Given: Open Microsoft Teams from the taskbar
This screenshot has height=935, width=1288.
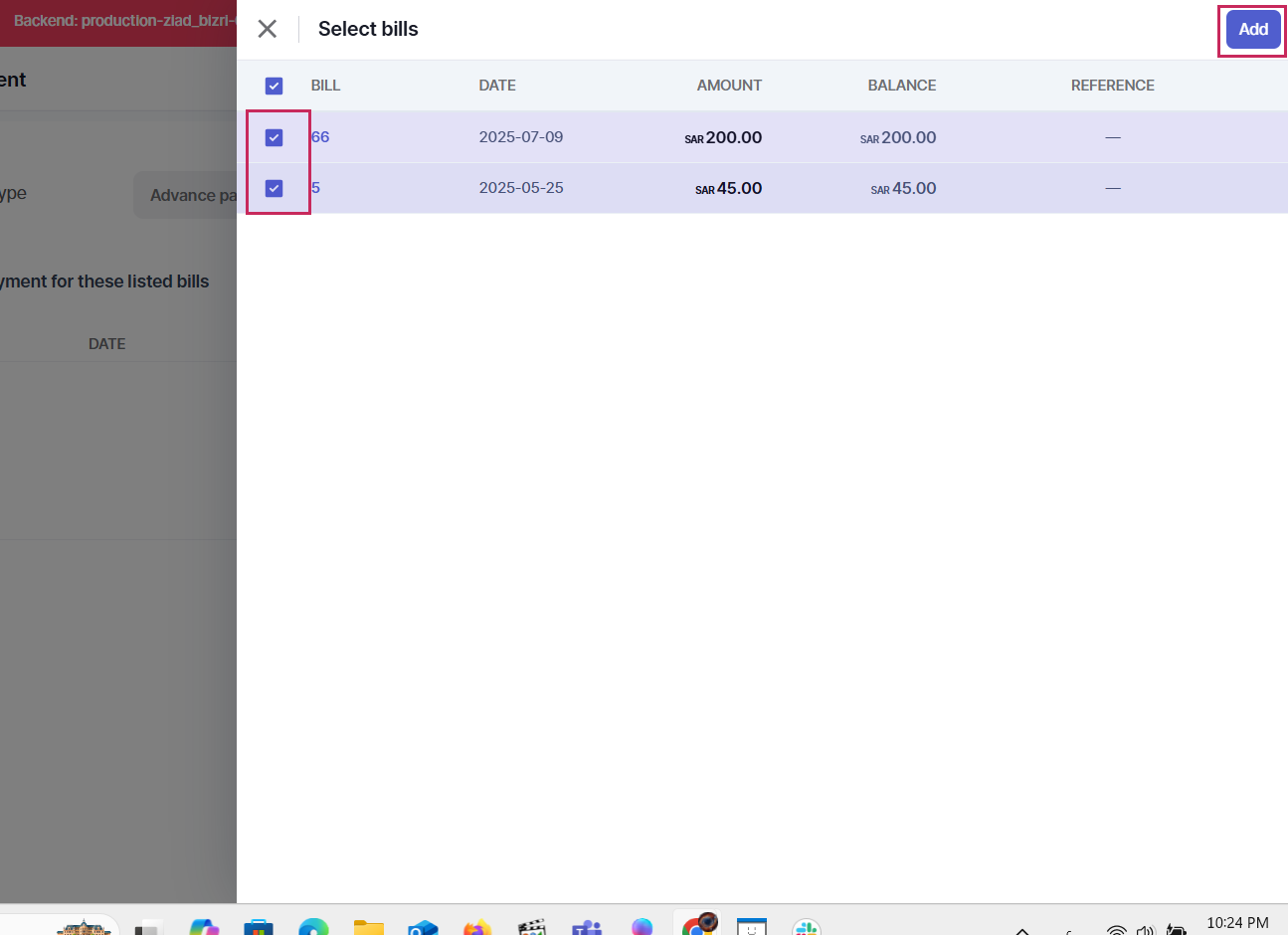Looking at the screenshot, I should [x=587, y=928].
